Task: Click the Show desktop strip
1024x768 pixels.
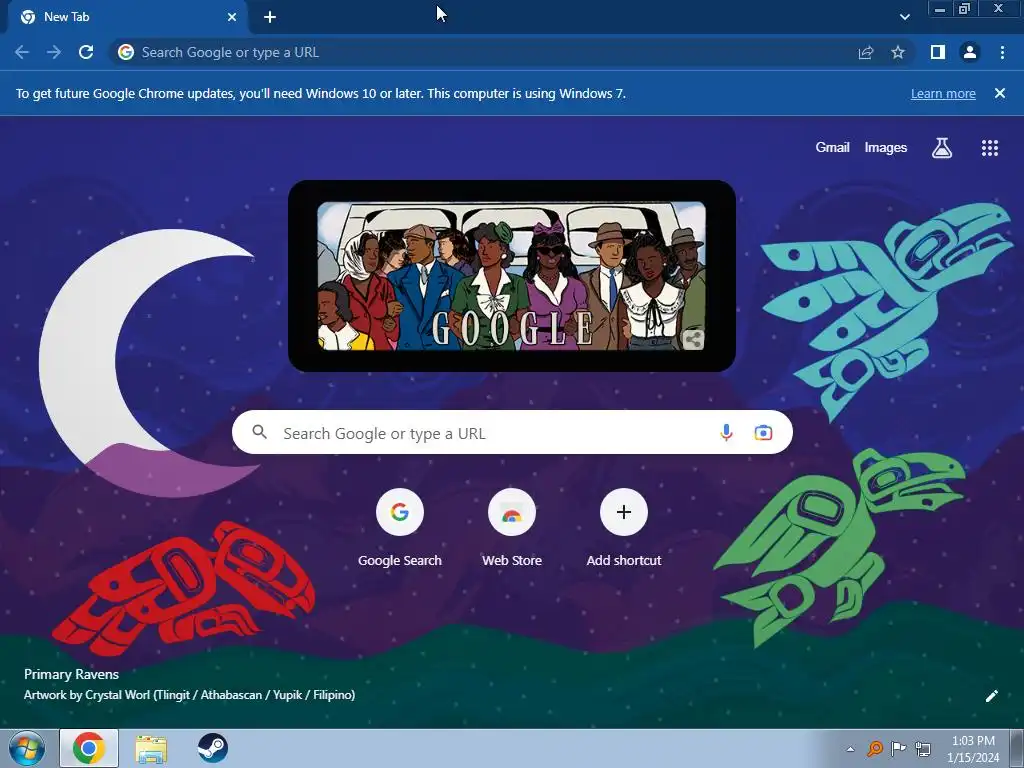Action: coord(1017,748)
